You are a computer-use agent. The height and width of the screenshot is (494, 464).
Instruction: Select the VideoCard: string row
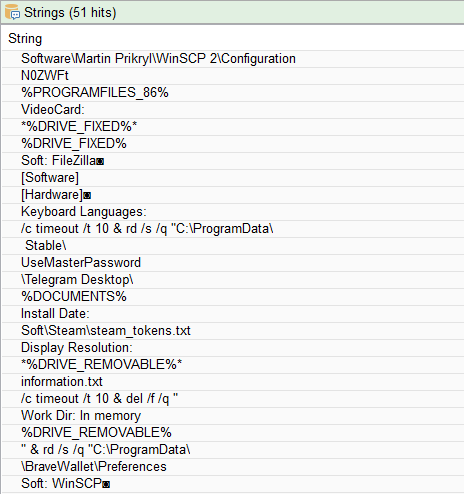tap(233, 110)
